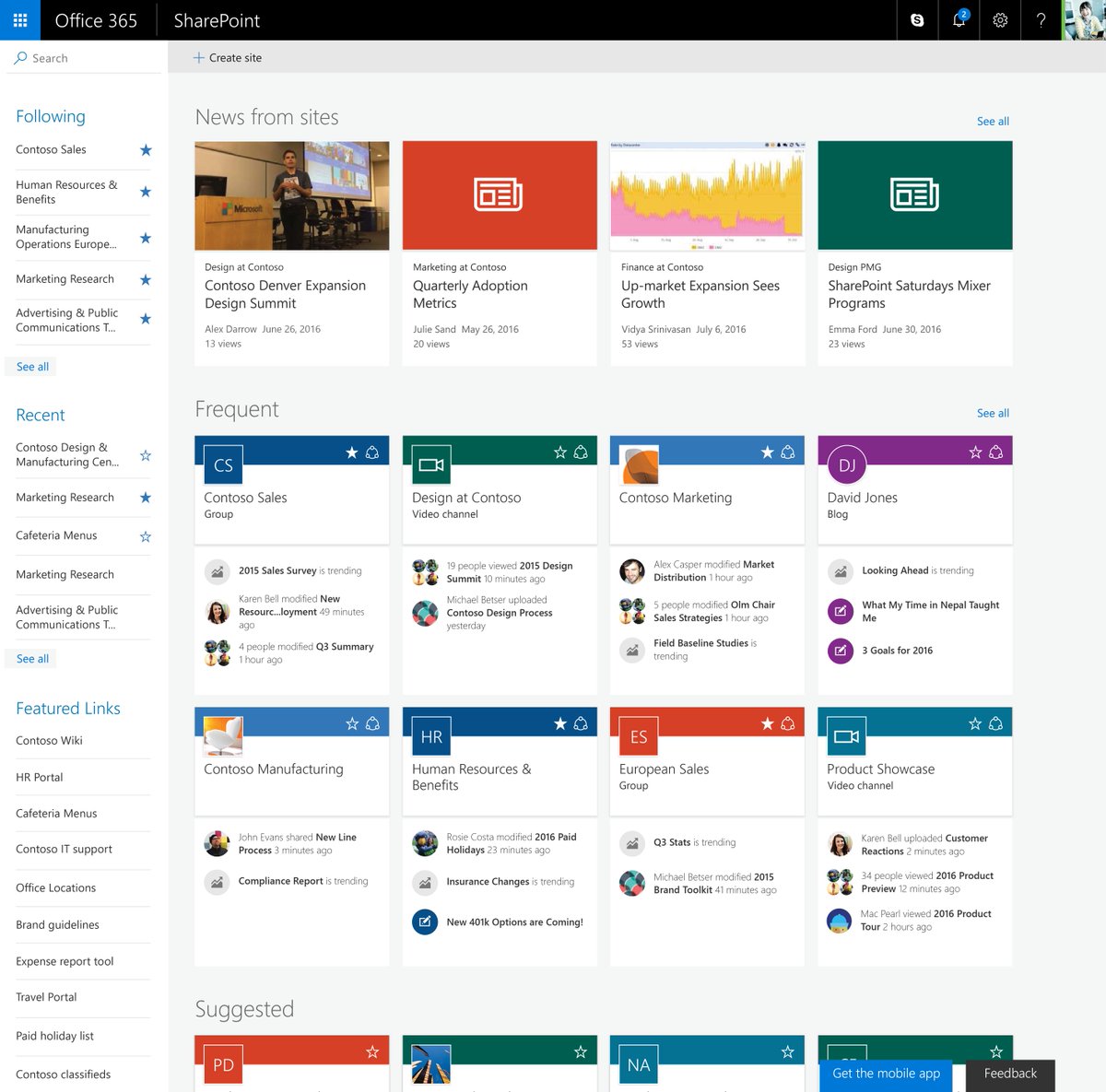Click the SharePoint header title
This screenshot has height=1092, width=1106.
pos(217,20)
